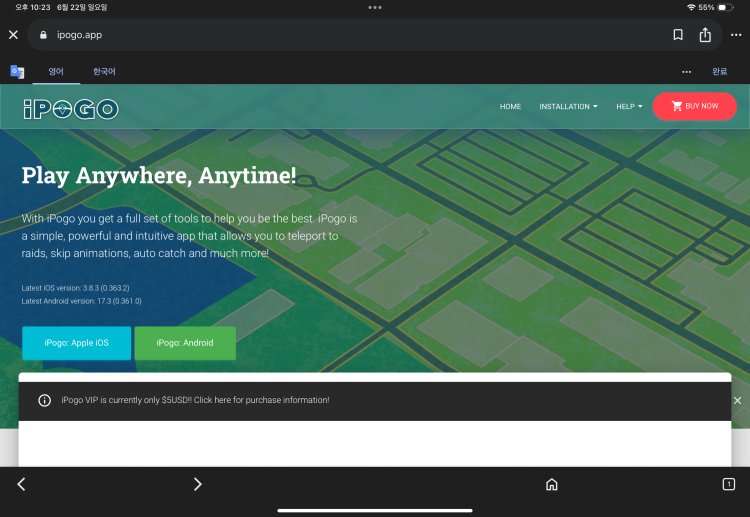Tap the clock showing 오후 10:23
Screen dimensions: 750x517
pyautogui.click(x=33, y=7)
